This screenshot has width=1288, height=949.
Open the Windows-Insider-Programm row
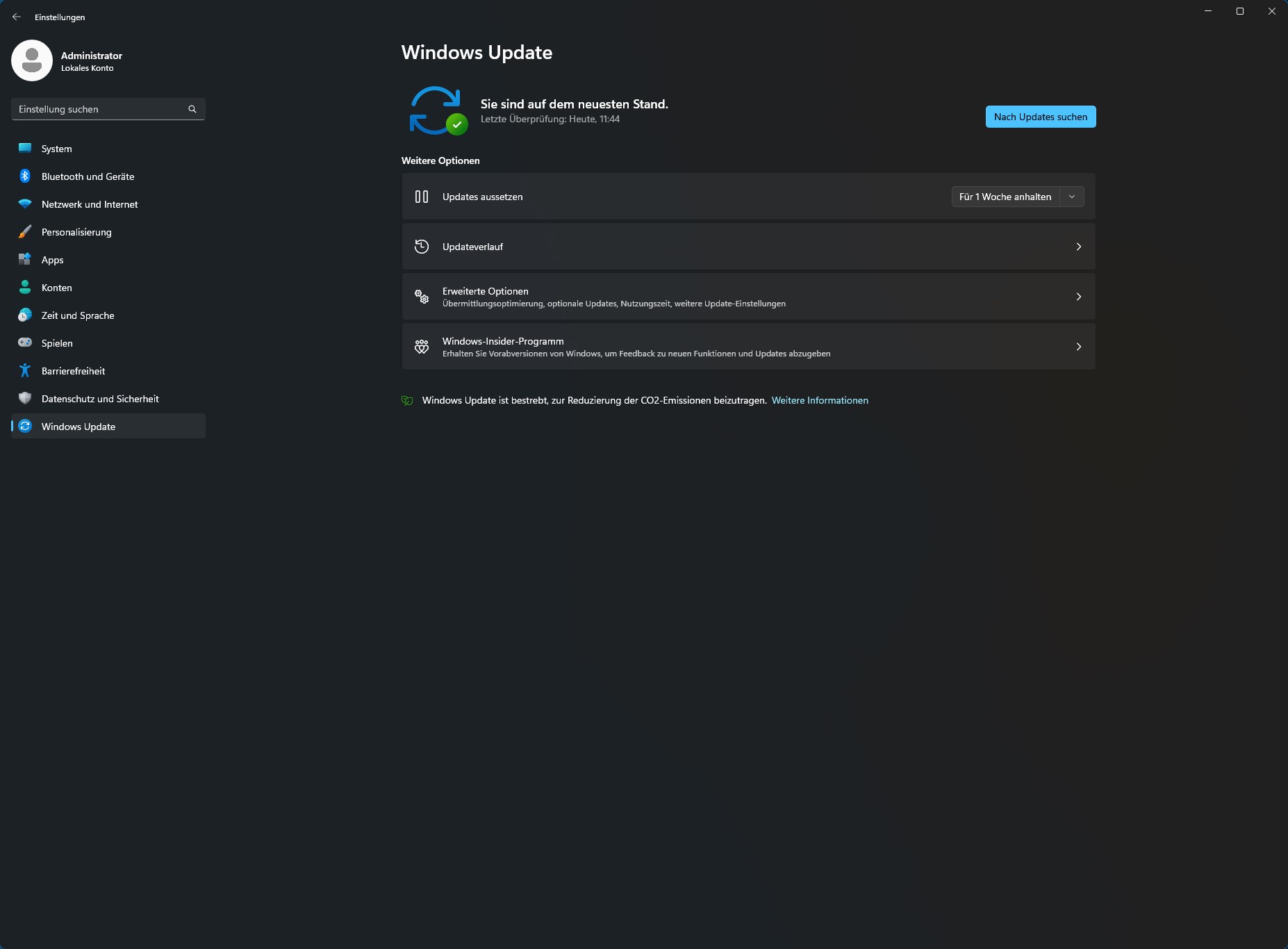click(749, 347)
